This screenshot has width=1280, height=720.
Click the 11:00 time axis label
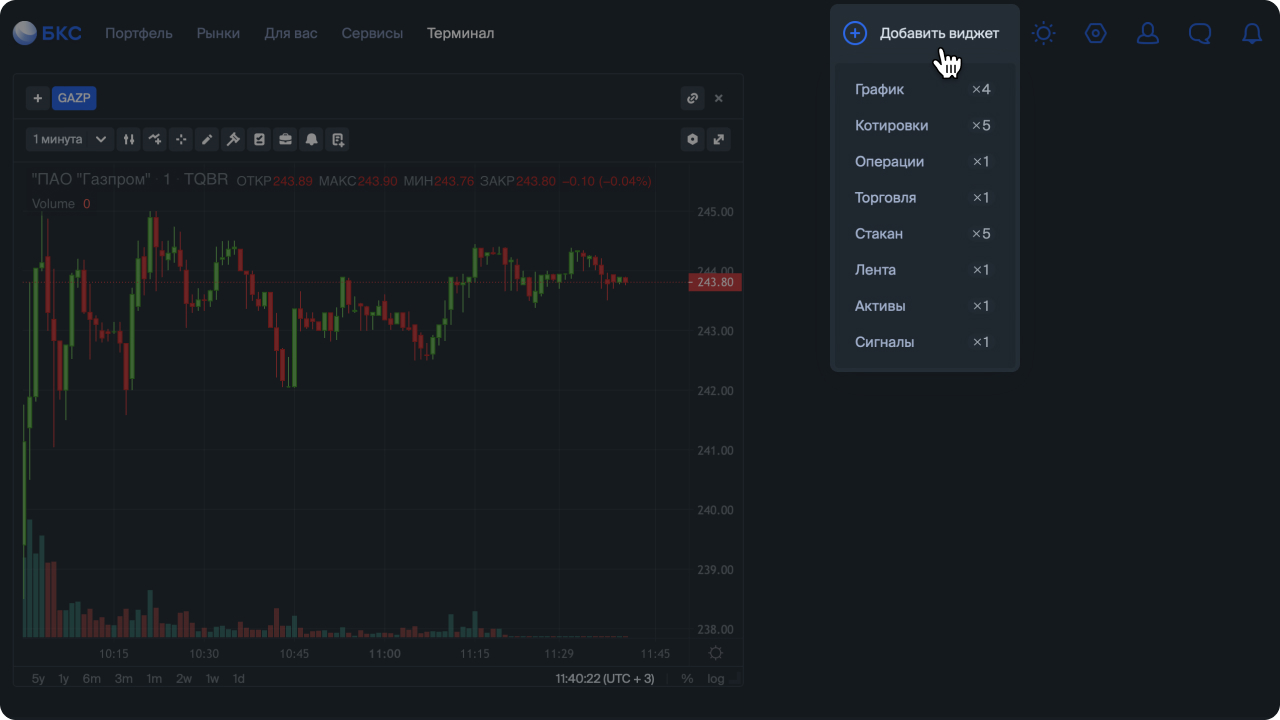point(384,653)
